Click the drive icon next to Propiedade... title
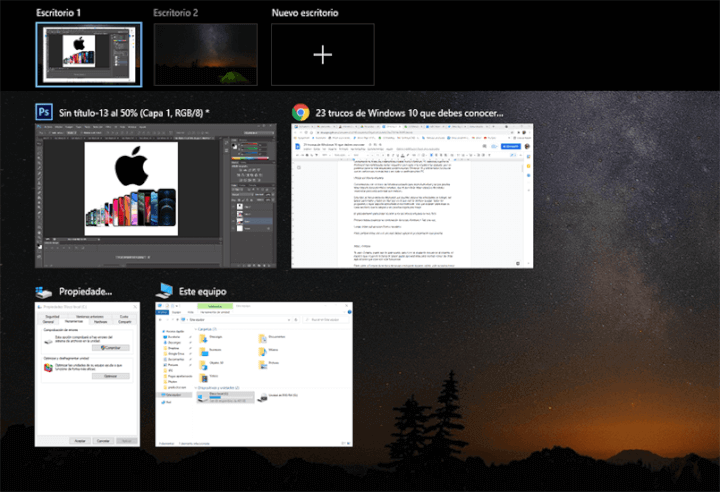This screenshot has width=720, height=492. point(44,292)
